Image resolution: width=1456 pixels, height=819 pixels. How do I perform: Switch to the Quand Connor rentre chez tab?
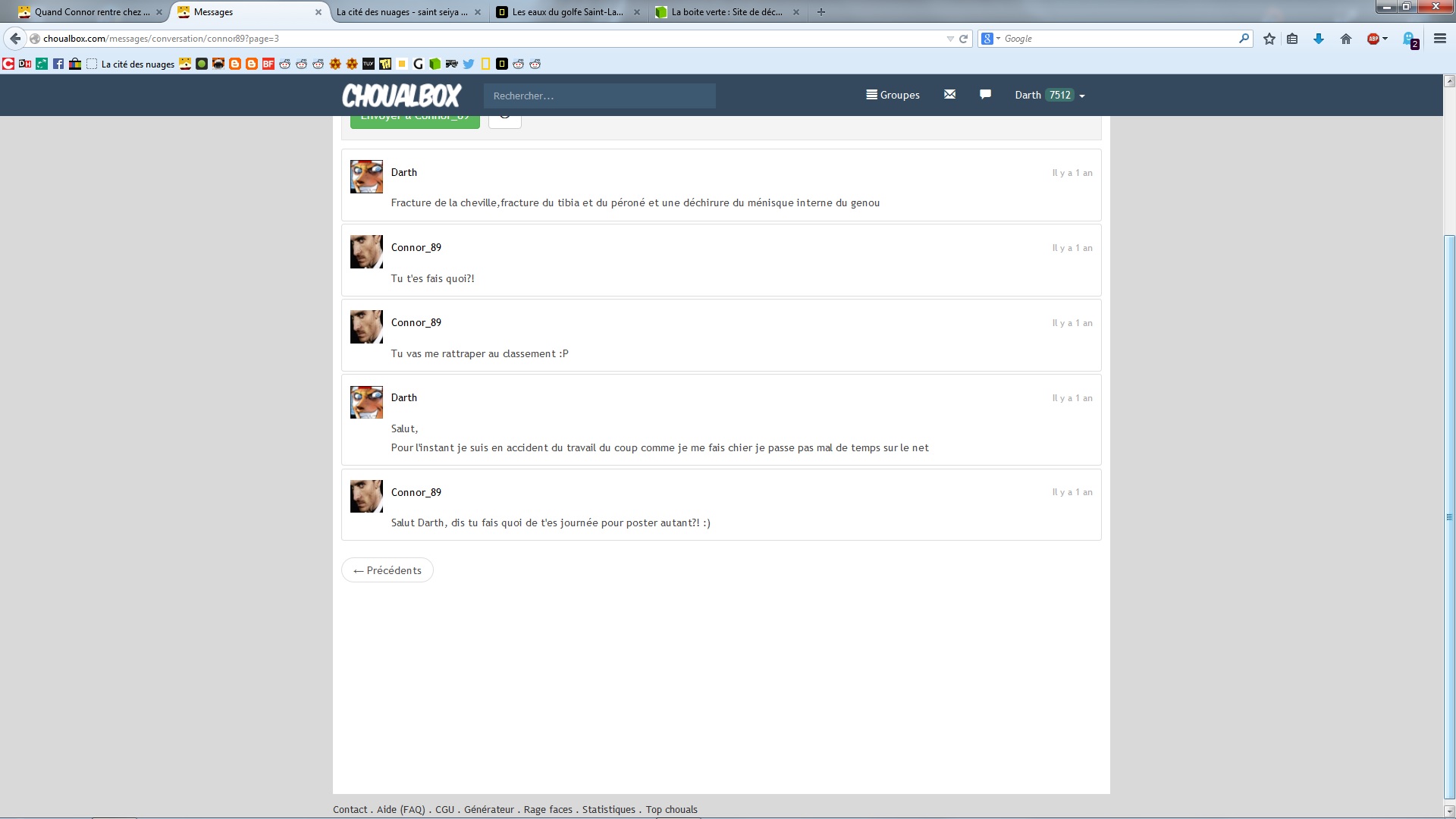[89, 12]
